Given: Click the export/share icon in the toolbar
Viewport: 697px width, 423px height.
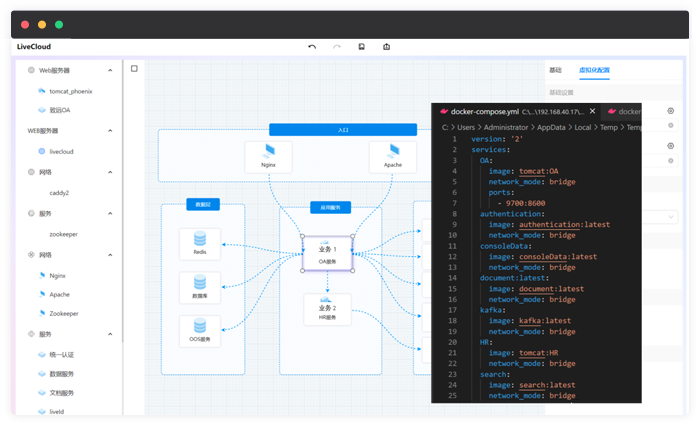Looking at the screenshot, I should click(x=385, y=47).
